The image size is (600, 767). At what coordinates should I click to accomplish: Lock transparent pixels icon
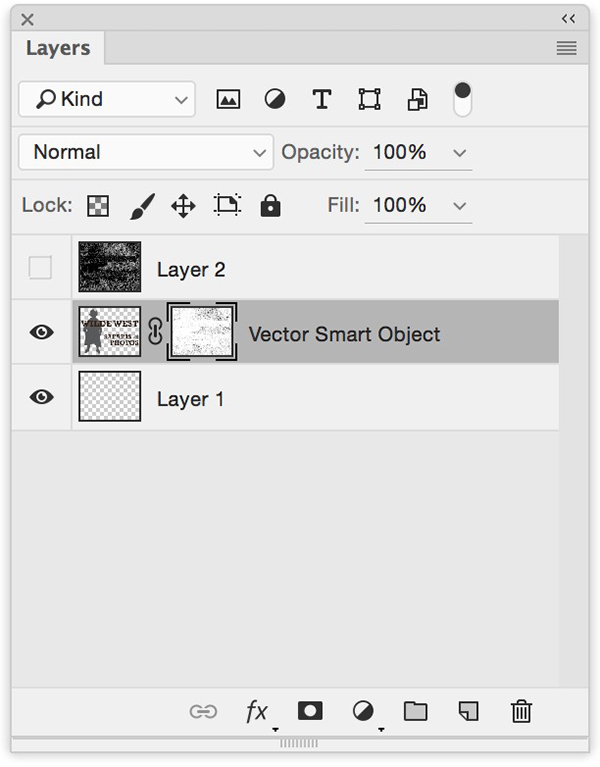[x=98, y=205]
